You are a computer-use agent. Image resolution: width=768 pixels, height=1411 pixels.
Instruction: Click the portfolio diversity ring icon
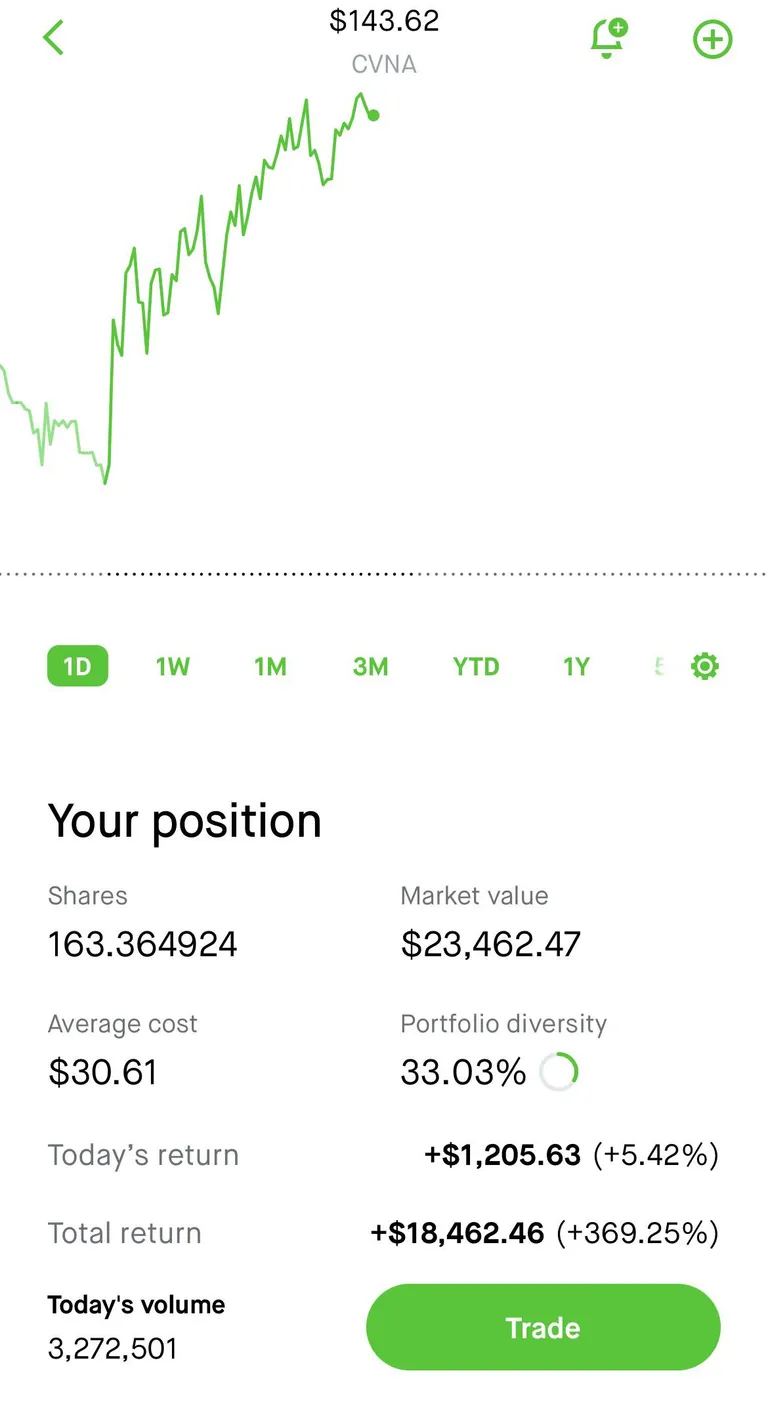click(x=558, y=1072)
